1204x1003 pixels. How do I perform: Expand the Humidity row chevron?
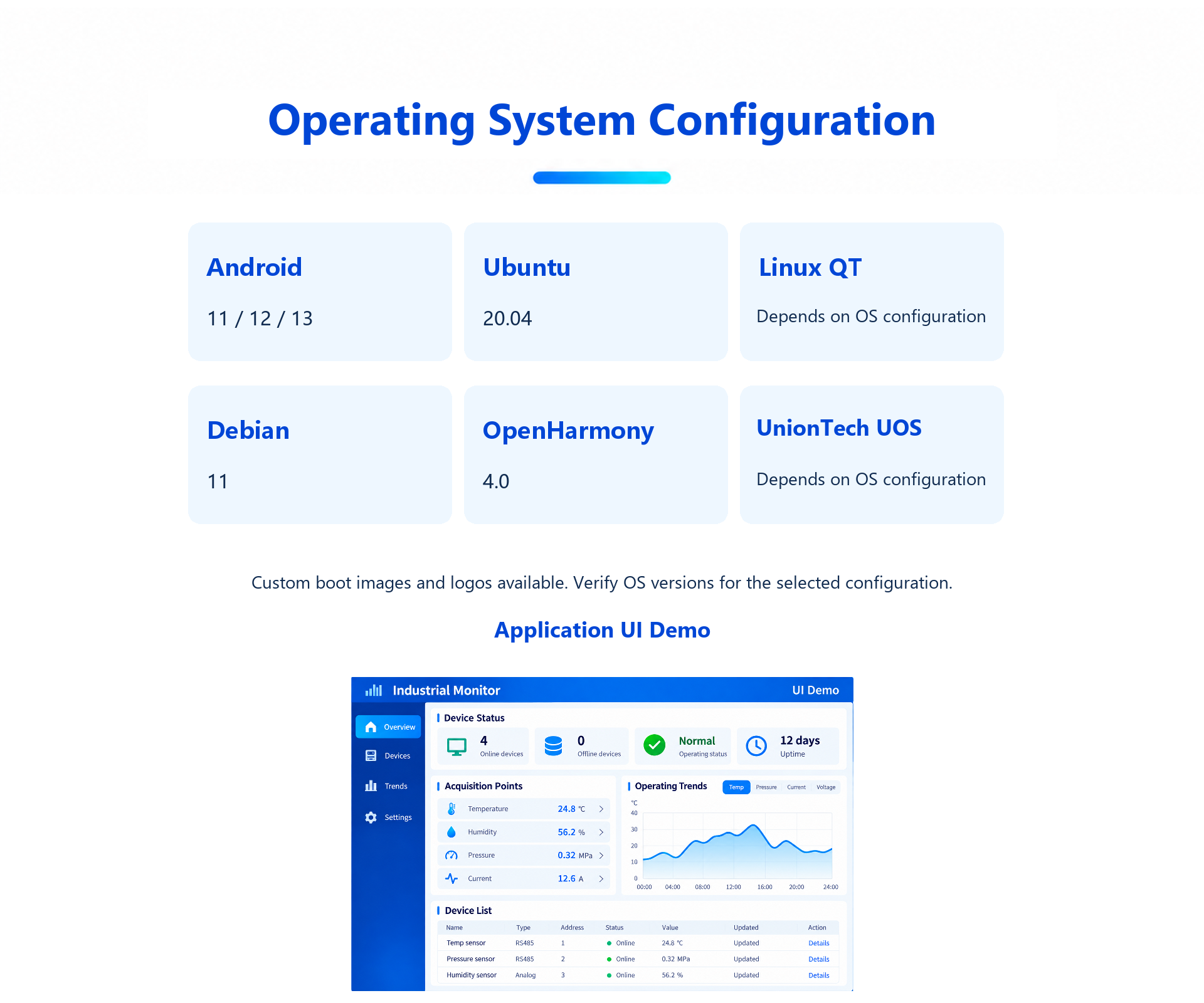[x=601, y=832]
